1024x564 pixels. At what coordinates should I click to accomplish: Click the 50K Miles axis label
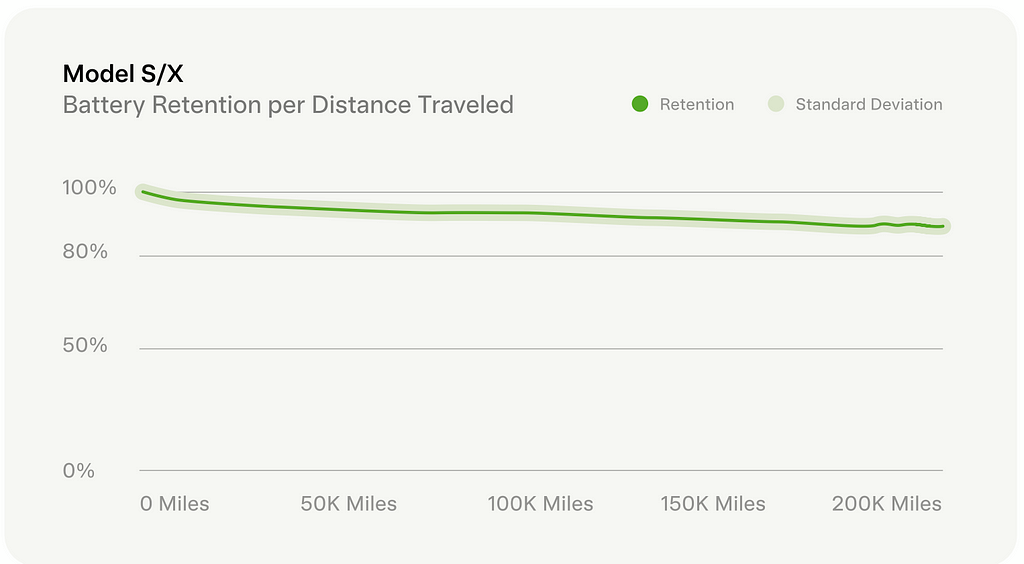tap(349, 504)
